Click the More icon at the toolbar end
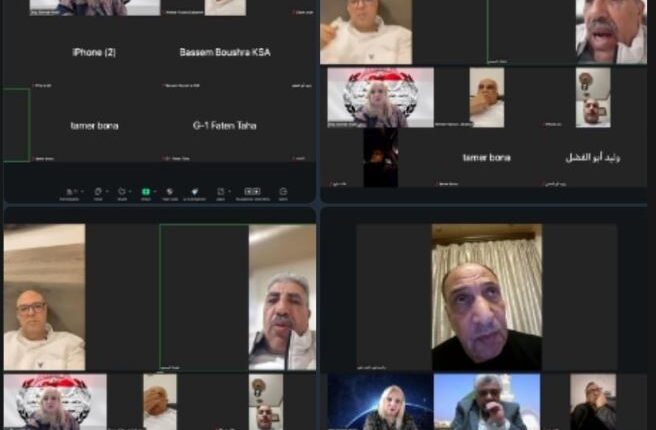The height and width of the screenshot is (430, 656). click(283, 190)
